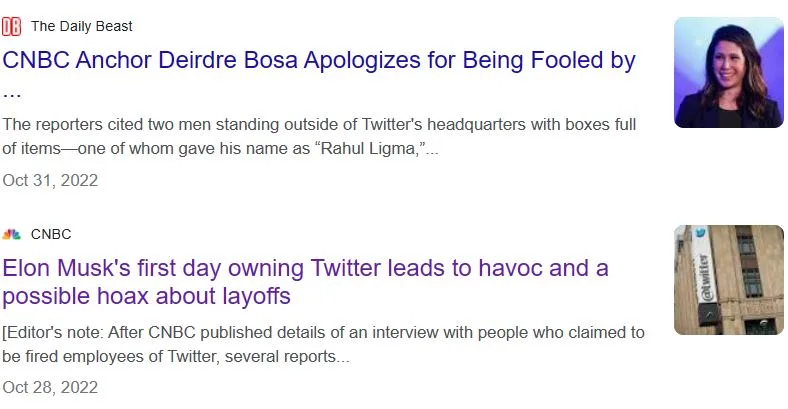Image resolution: width=788 pixels, height=409 pixels.
Task: Click the Oct 31, 2022 date
Action: (50, 180)
